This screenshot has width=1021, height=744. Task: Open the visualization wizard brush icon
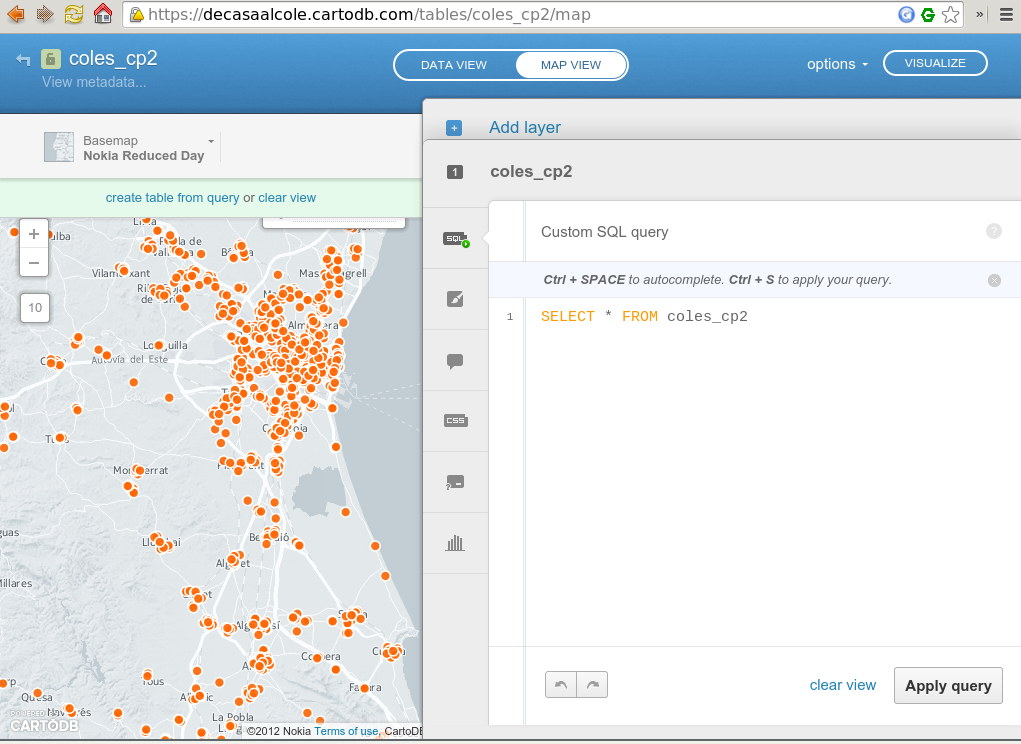pos(455,299)
